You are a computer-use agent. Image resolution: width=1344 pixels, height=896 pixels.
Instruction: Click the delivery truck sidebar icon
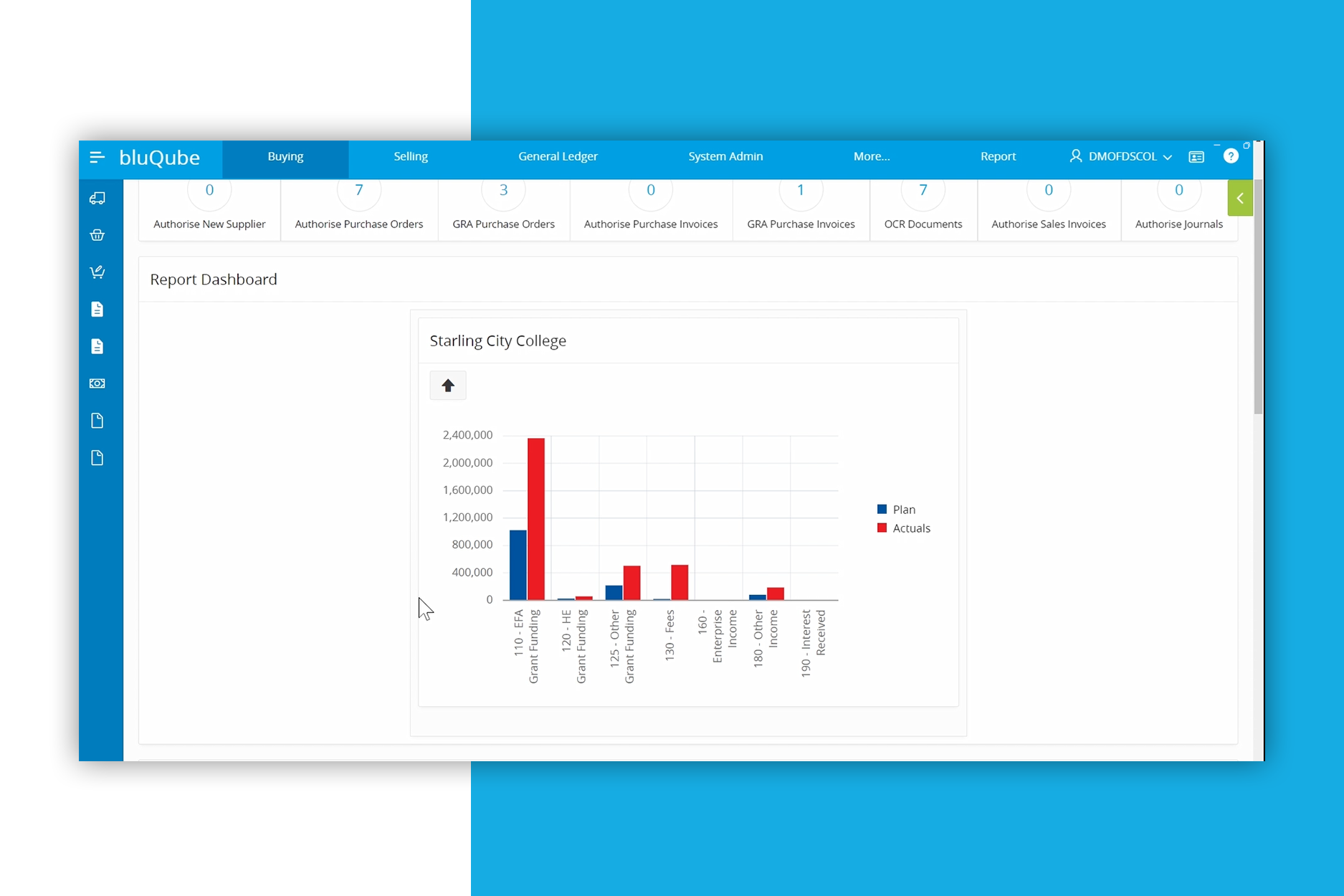97,199
